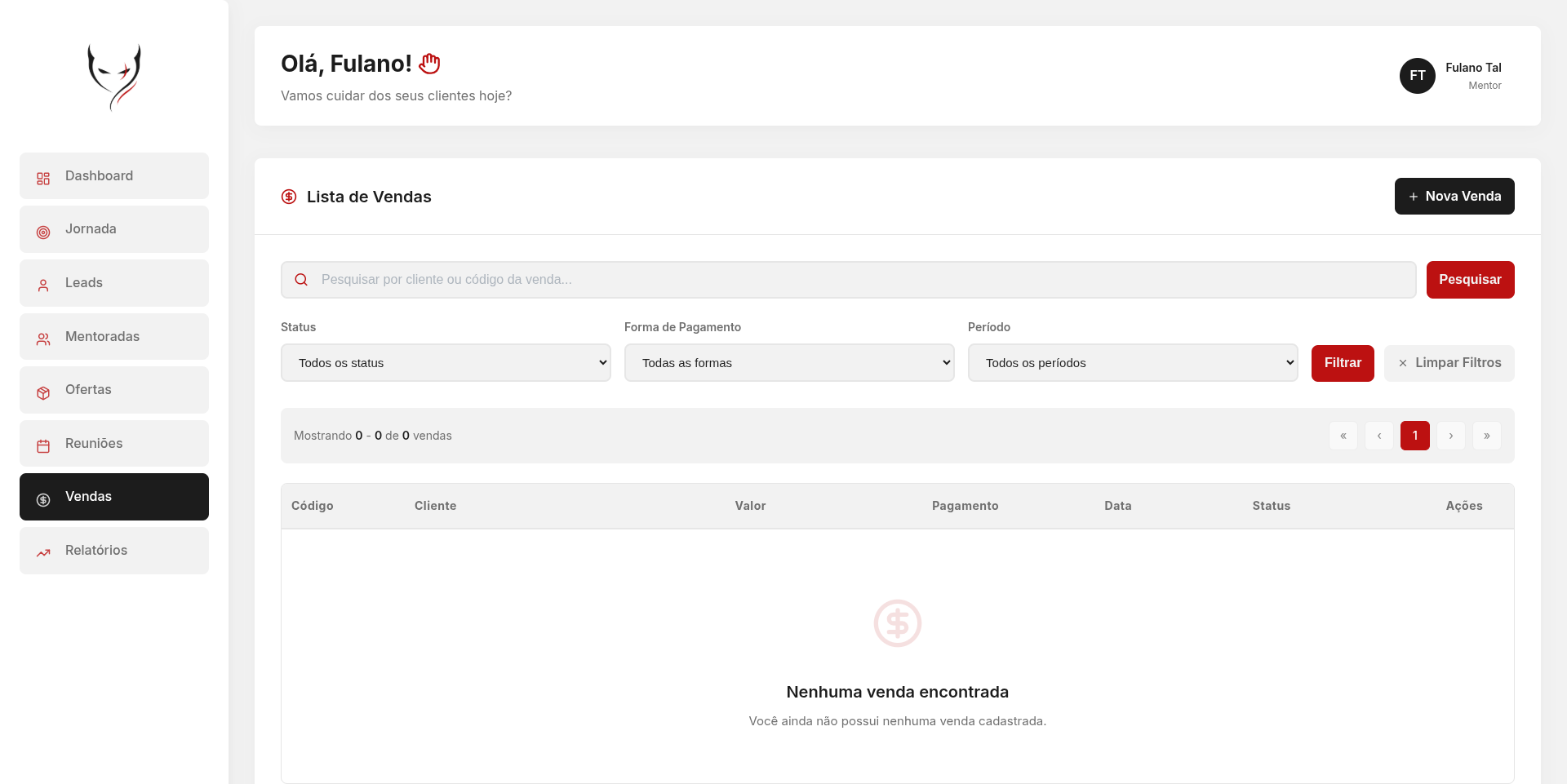Jump to last page of results
This screenshot has height=784, width=1567.
pos(1487,436)
